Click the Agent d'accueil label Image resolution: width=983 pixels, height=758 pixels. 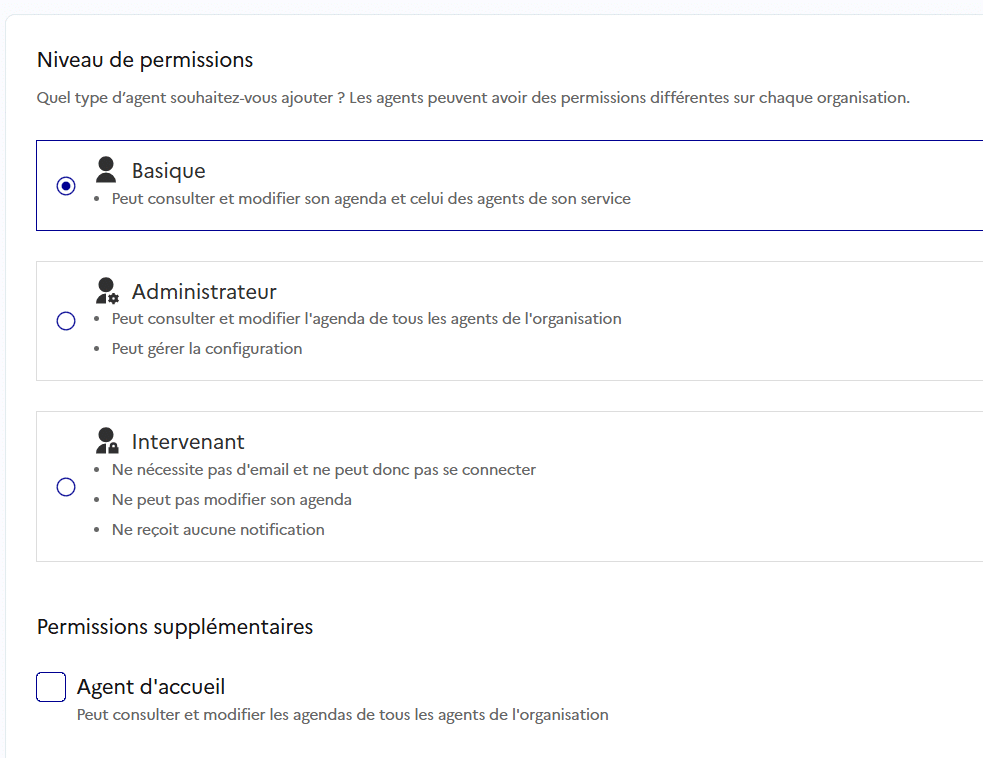pyautogui.click(x=151, y=687)
